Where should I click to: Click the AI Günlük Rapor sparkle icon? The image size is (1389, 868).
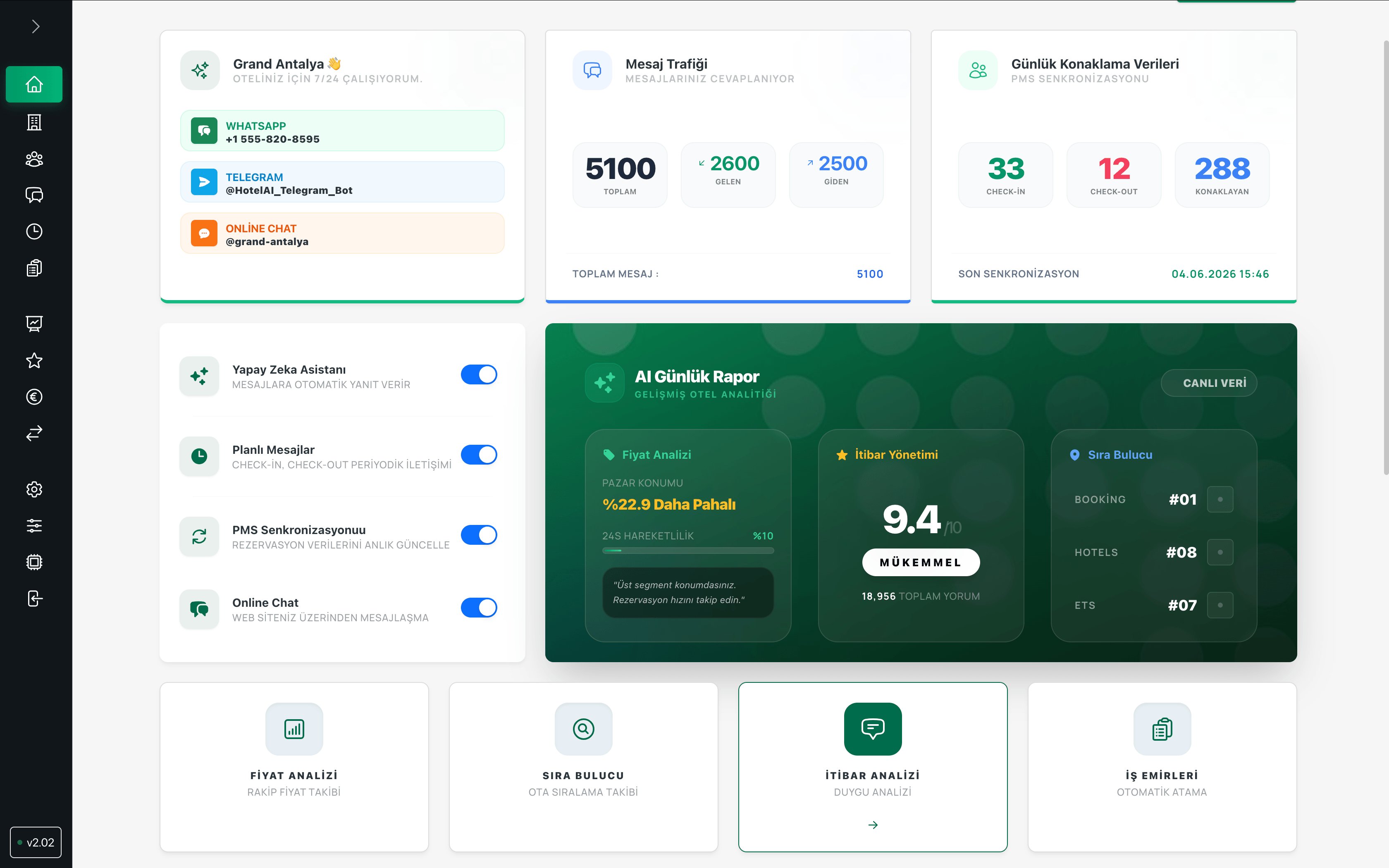click(604, 382)
